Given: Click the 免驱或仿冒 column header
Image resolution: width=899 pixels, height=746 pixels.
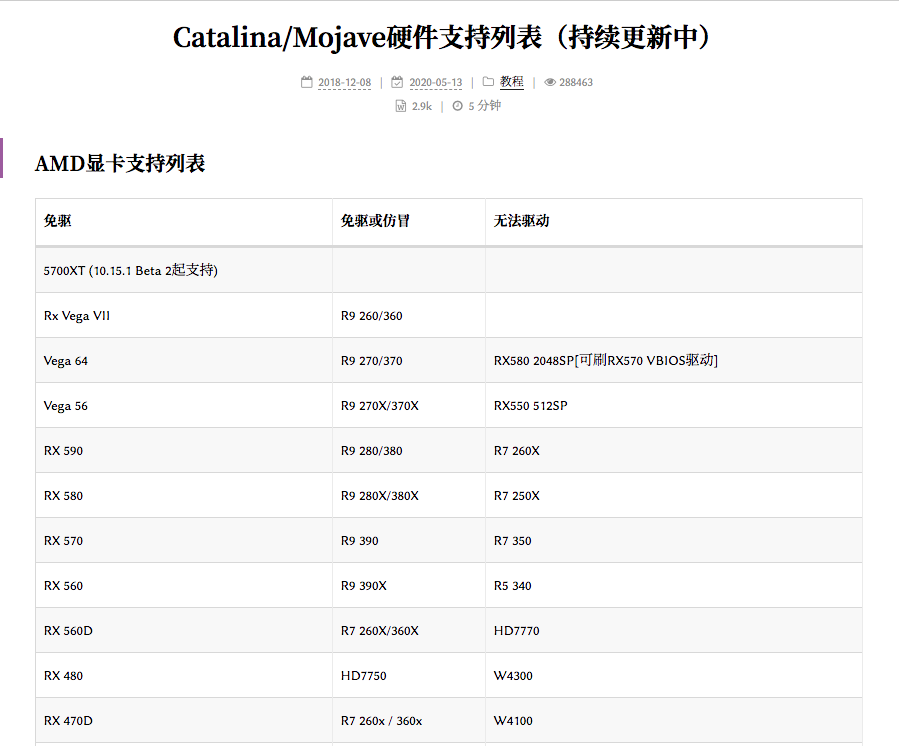Looking at the screenshot, I should pyautogui.click(x=409, y=221).
